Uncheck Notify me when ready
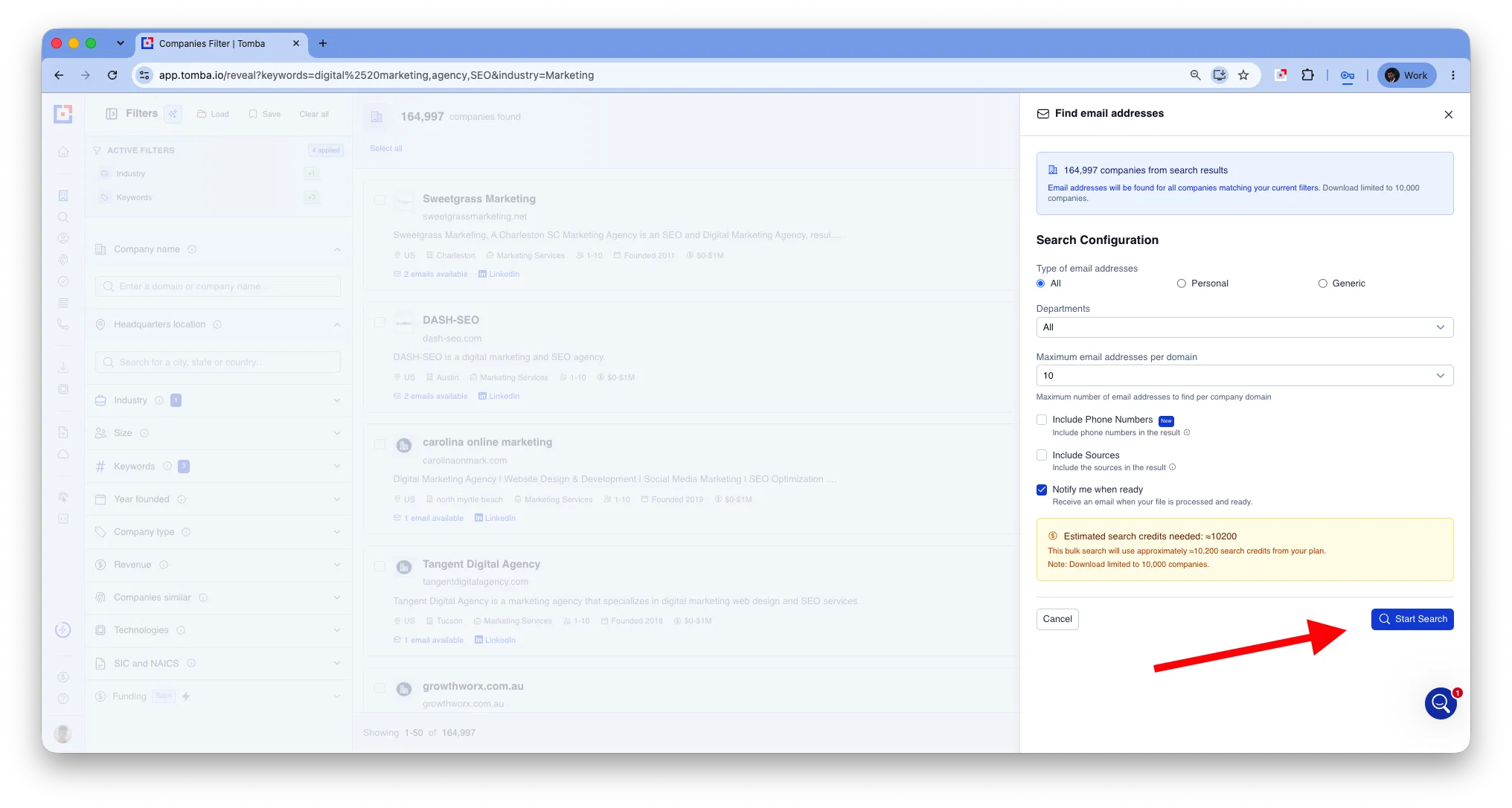The image size is (1512, 808). tap(1042, 490)
